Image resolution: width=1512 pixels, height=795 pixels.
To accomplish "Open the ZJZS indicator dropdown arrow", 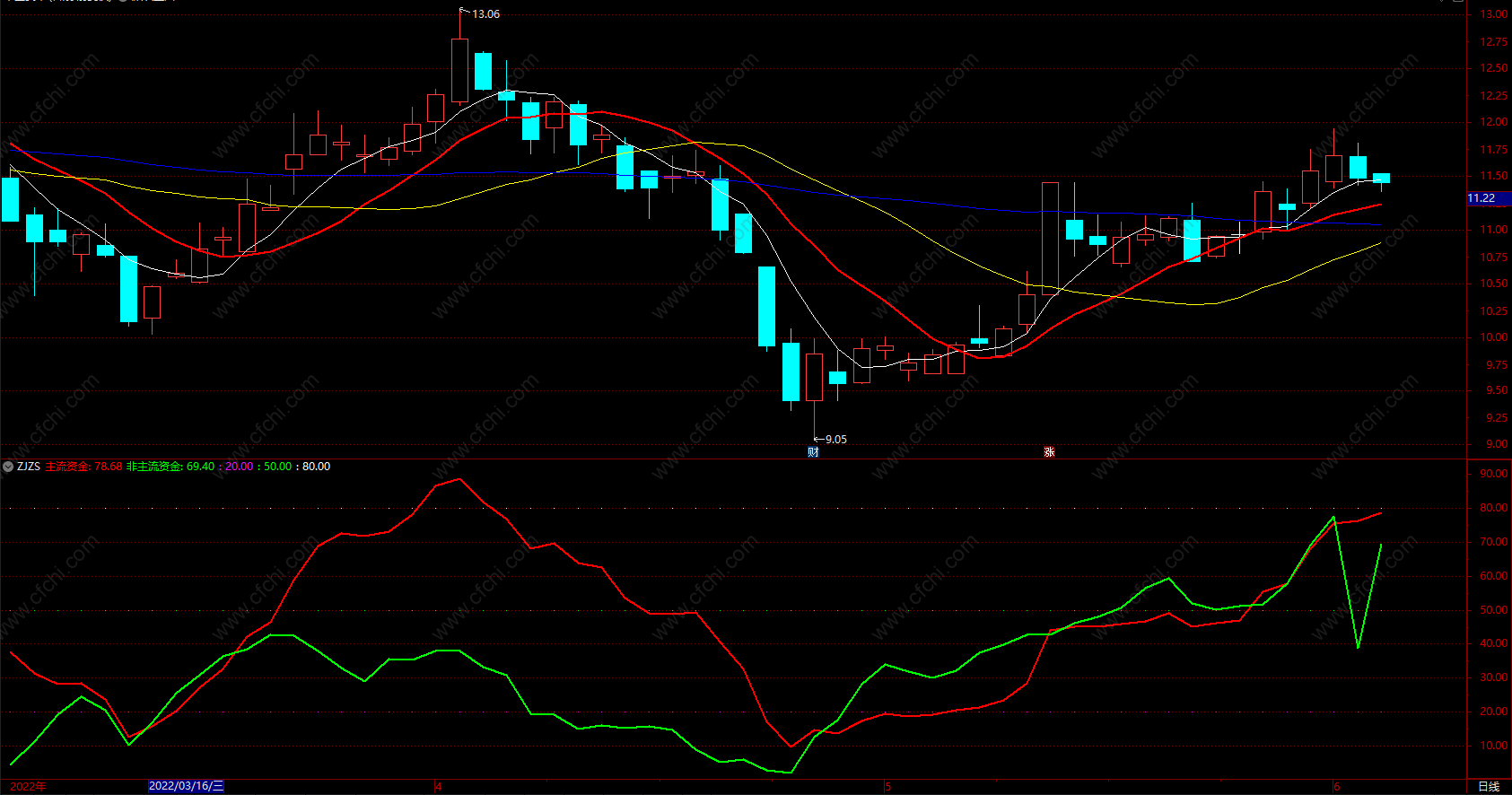I will click(x=8, y=467).
